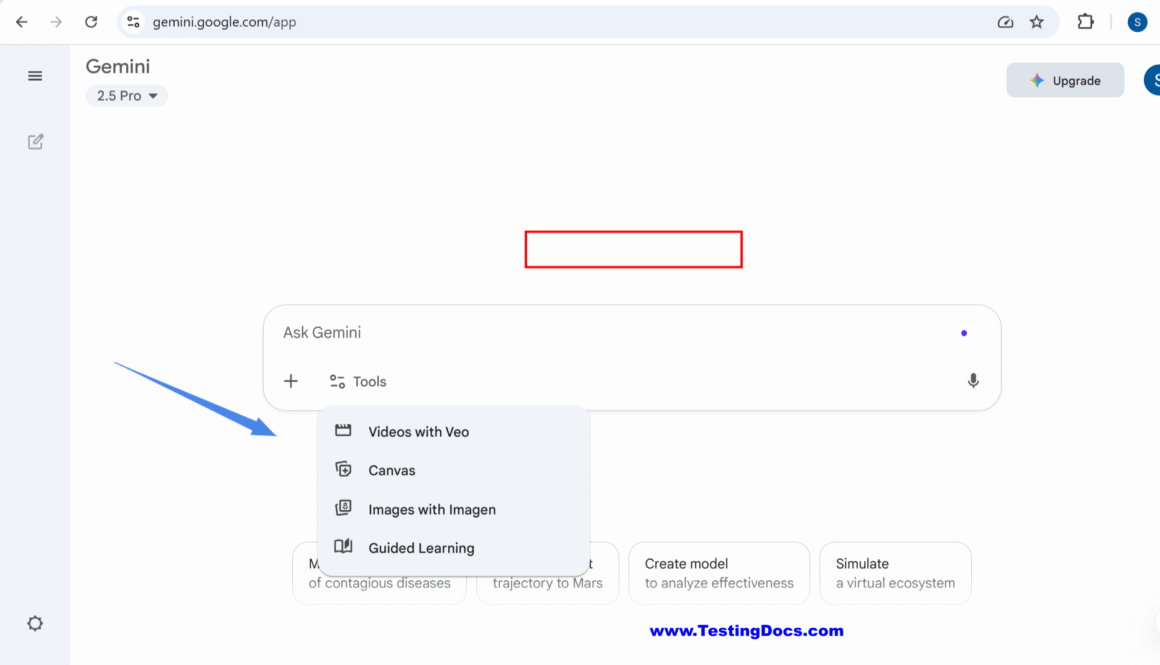This screenshot has height=665, width=1160.
Task: Click the Upgrade button
Action: coord(1065,81)
